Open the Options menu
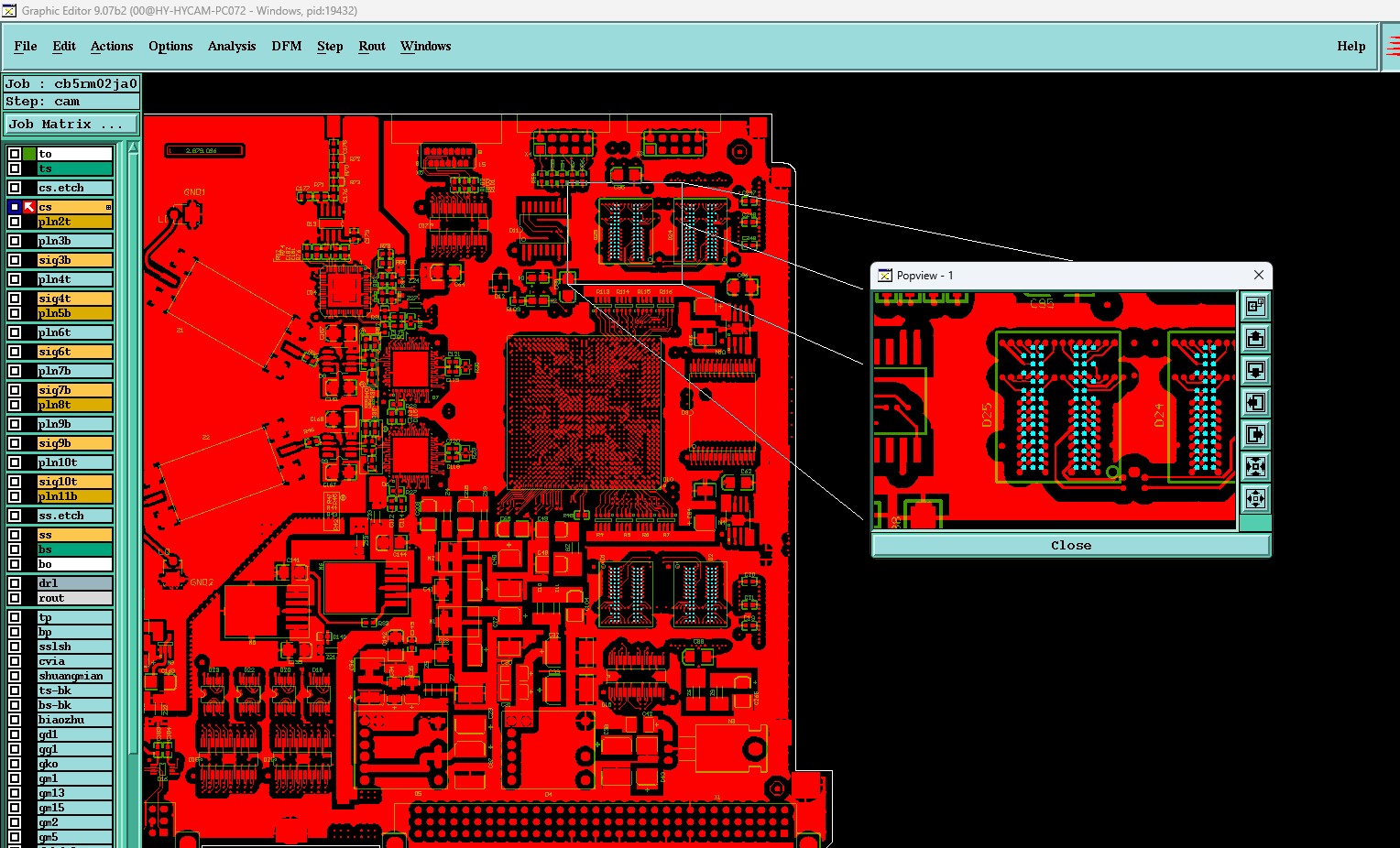This screenshot has width=1400, height=848. tap(170, 46)
